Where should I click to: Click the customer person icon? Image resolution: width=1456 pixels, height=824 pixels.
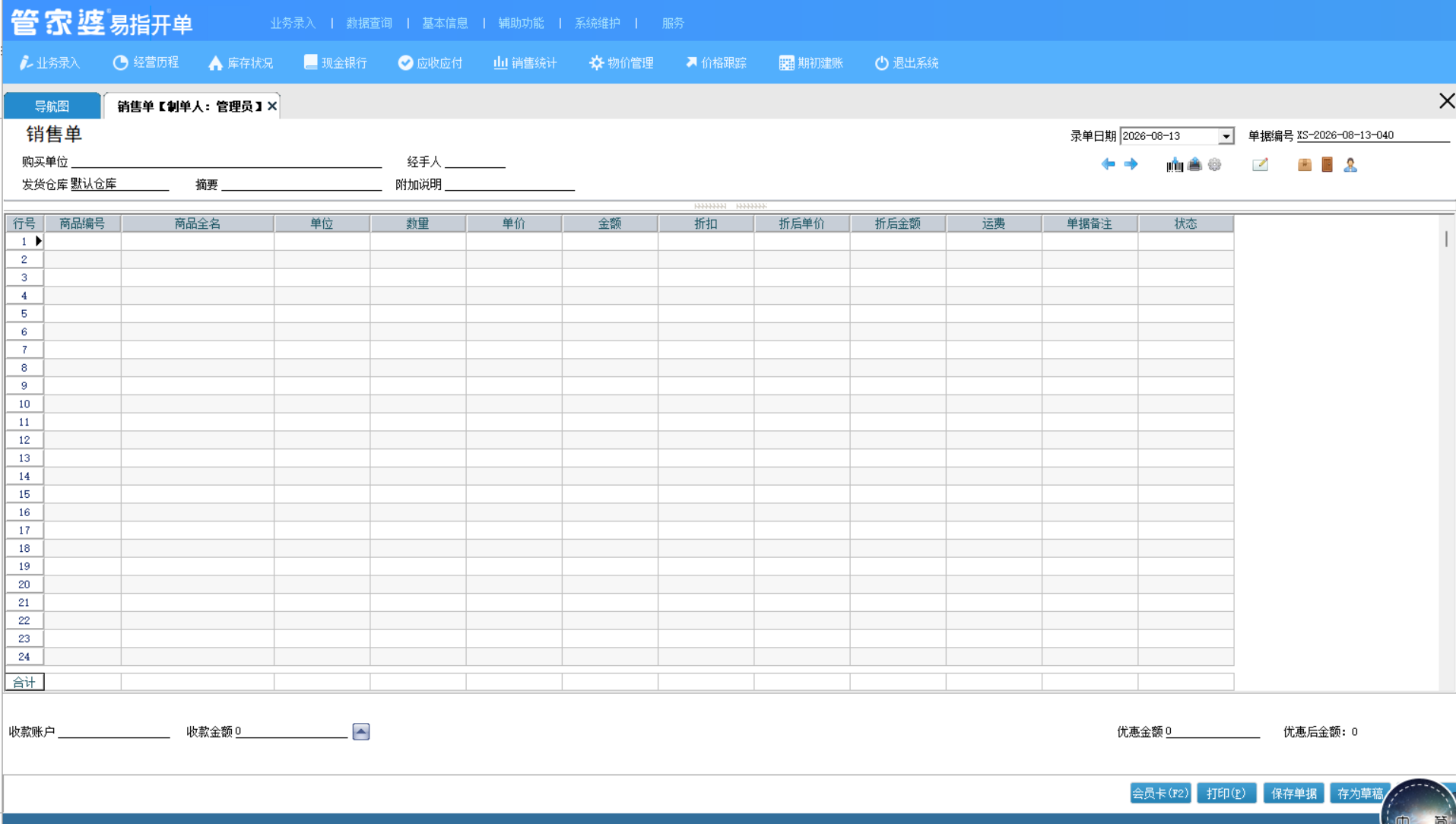[1350, 165]
